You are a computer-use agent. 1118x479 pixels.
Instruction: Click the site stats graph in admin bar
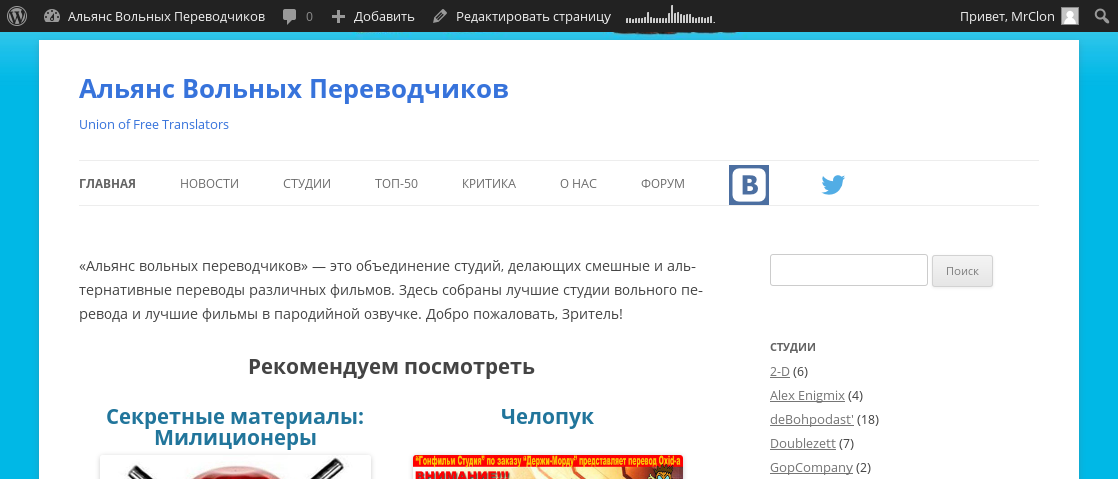click(x=669, y=16)
